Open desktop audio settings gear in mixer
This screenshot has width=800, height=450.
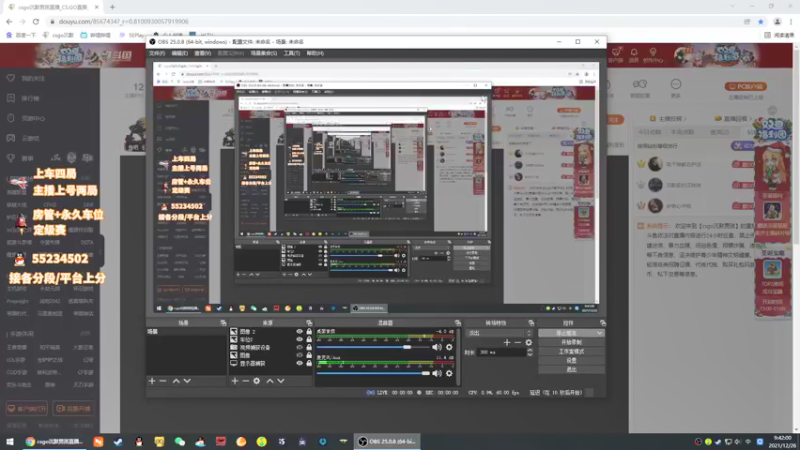click(449, 347)
